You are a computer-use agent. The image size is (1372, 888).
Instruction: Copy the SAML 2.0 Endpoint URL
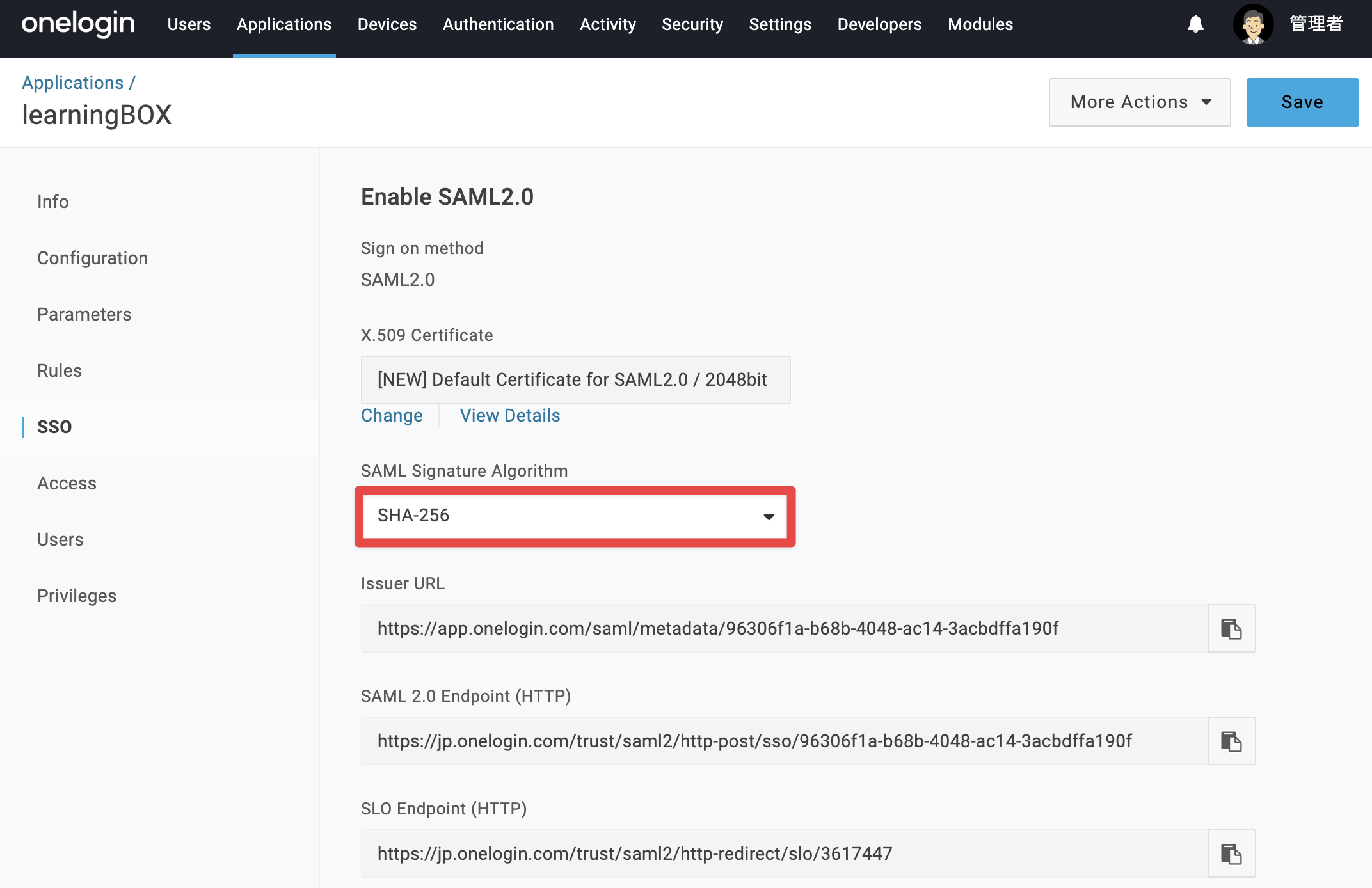[1231, 741]
